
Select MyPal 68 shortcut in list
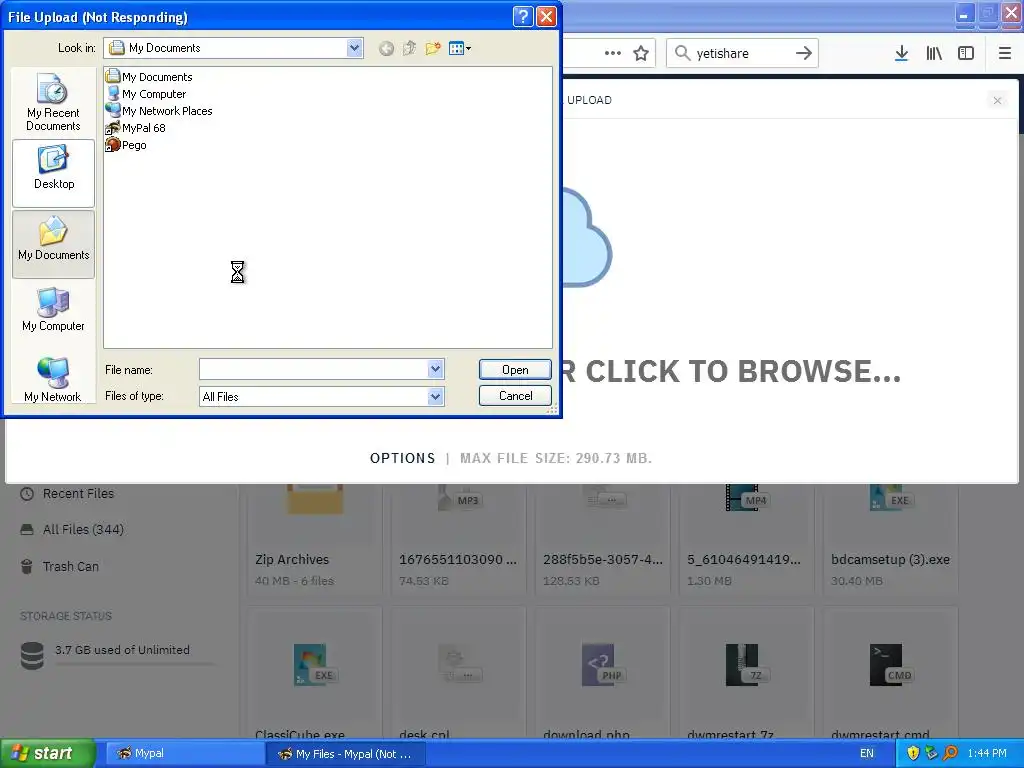136,128
